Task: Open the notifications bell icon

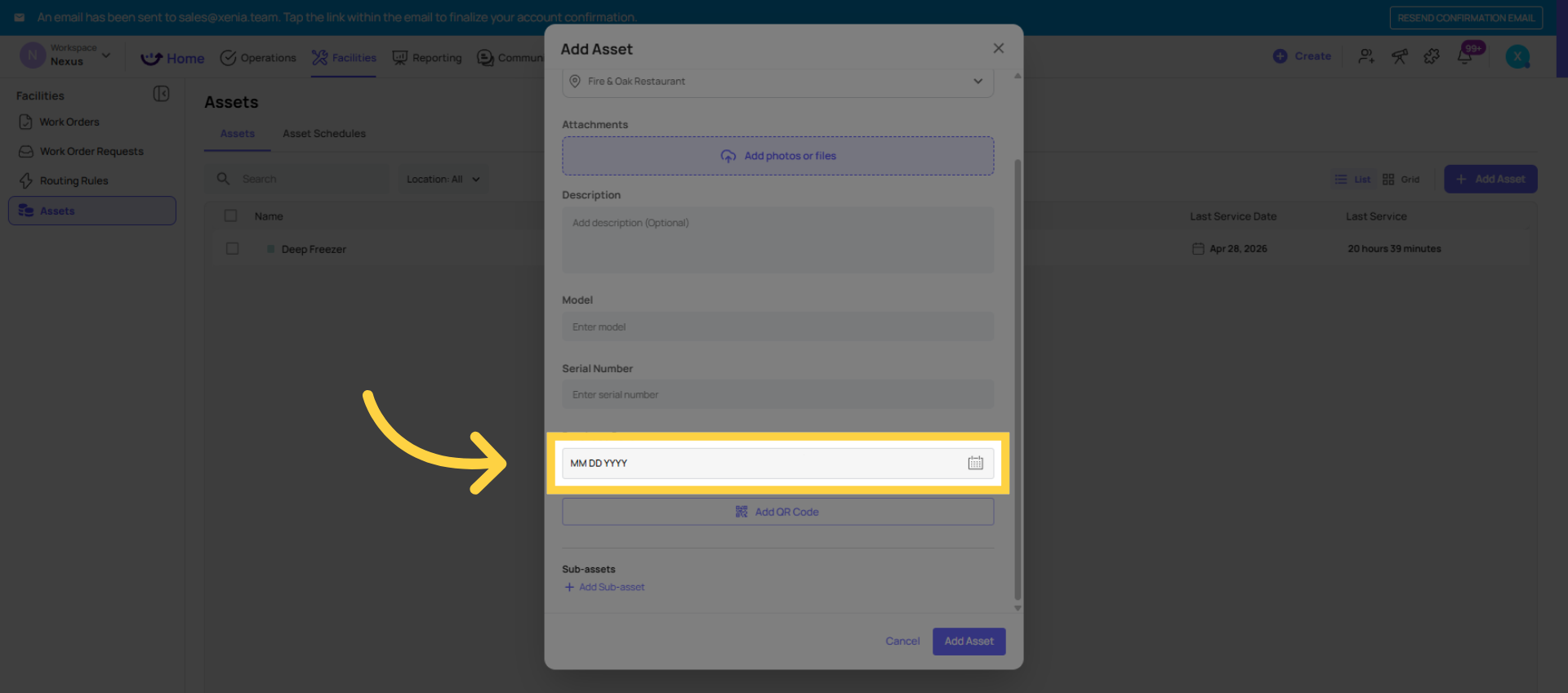Action: [x=1465, y=56]
